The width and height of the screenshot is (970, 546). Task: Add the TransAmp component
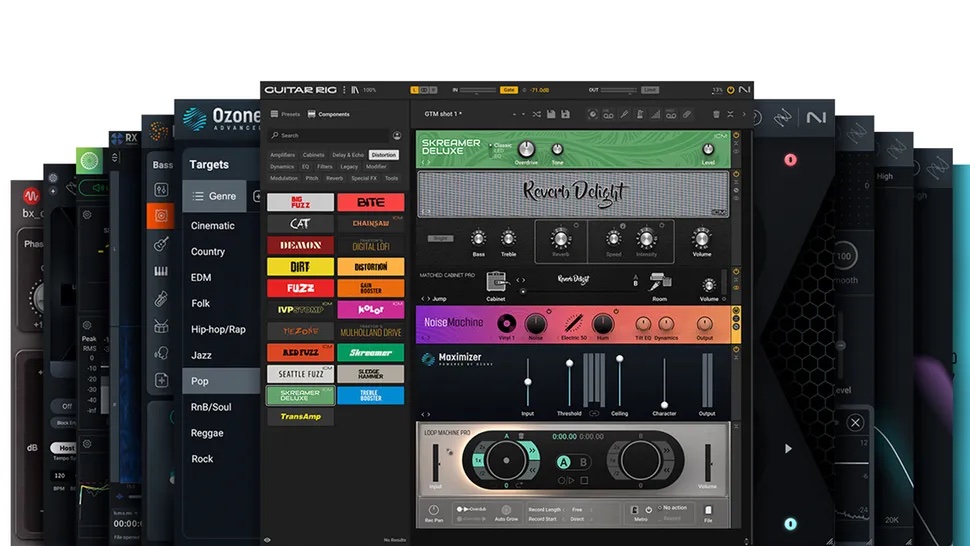point(301,417)
